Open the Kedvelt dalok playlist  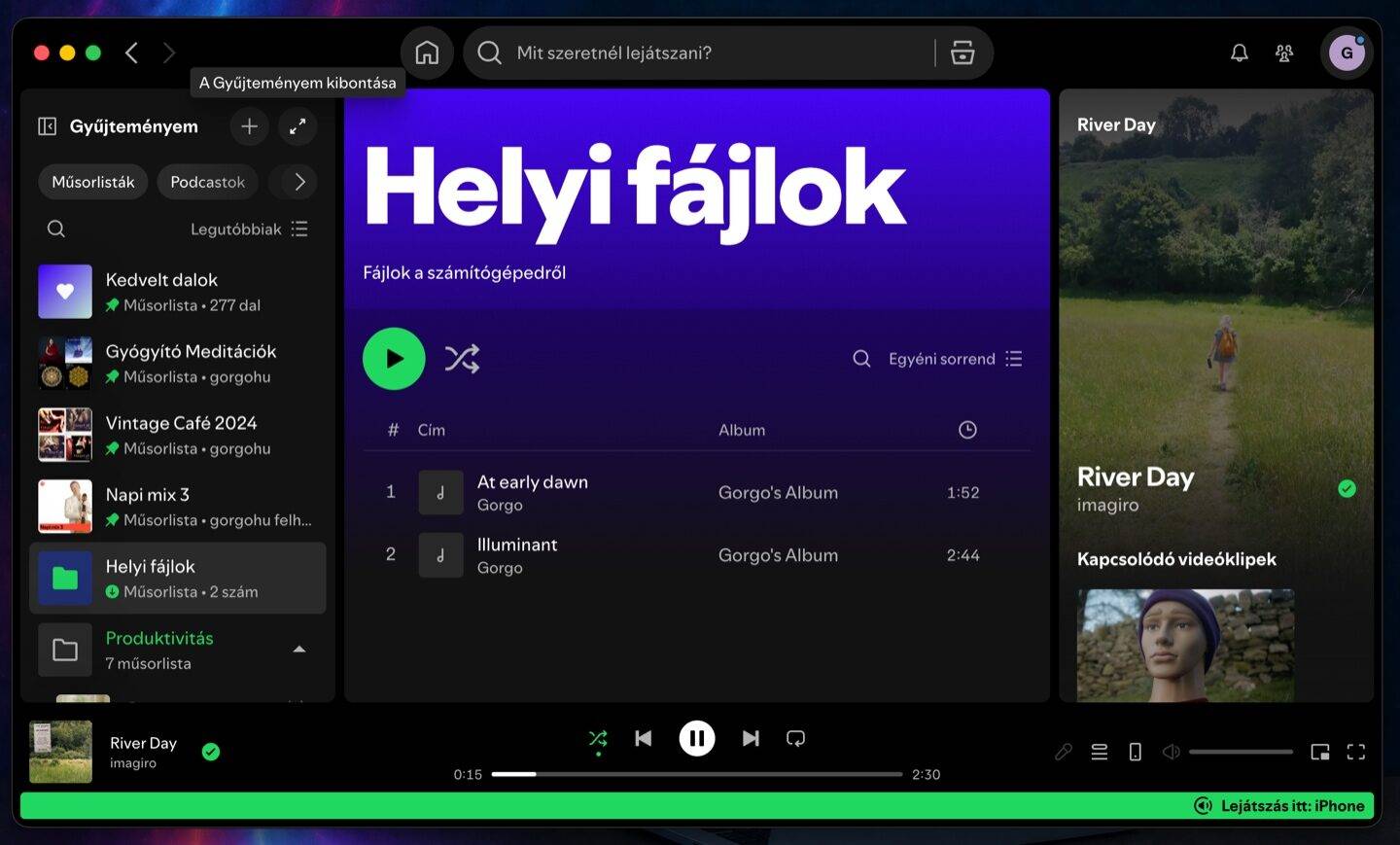(x=178, y=292)
